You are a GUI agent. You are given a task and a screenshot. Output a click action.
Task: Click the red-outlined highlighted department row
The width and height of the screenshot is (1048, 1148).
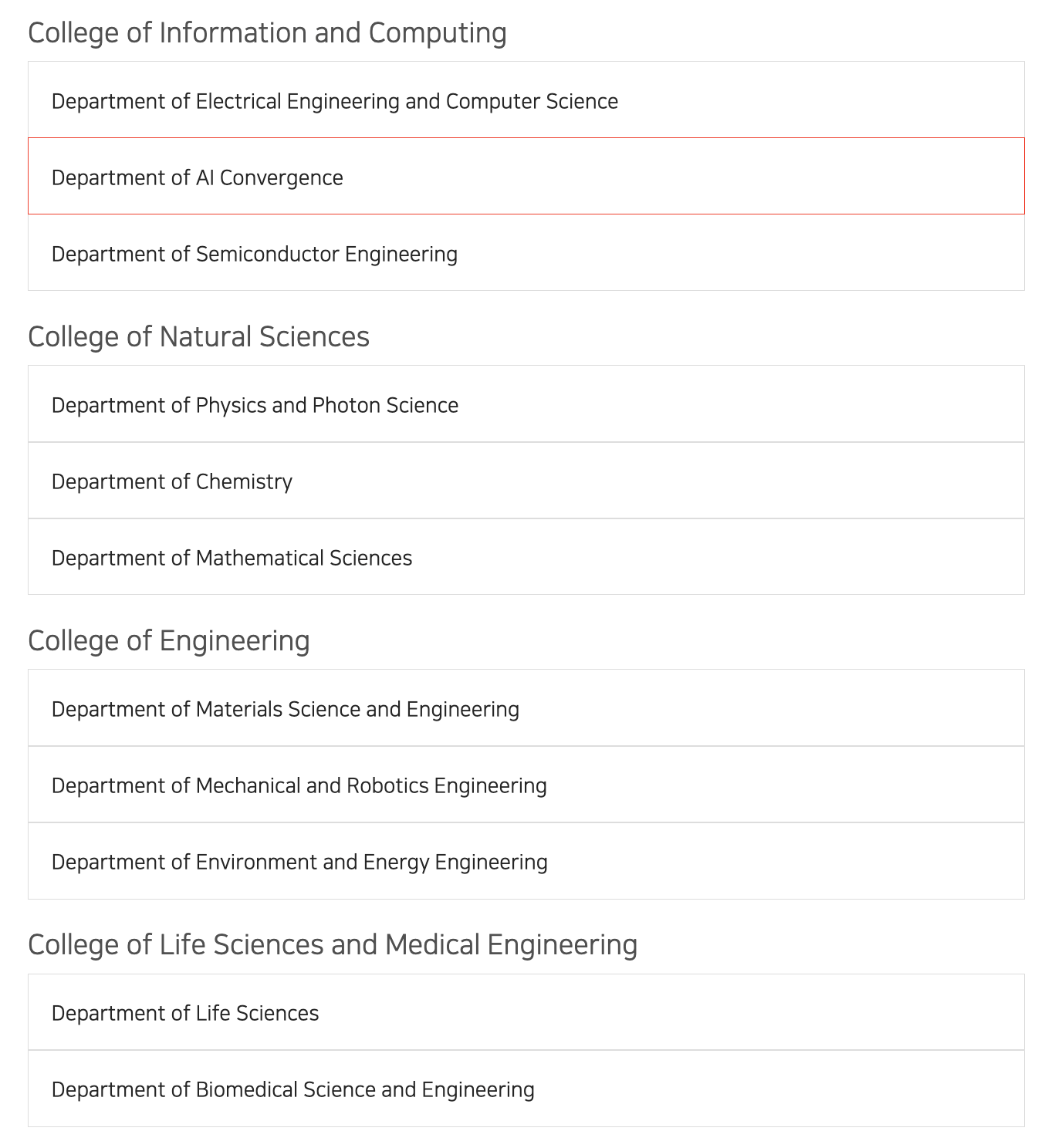pos(525,177)
